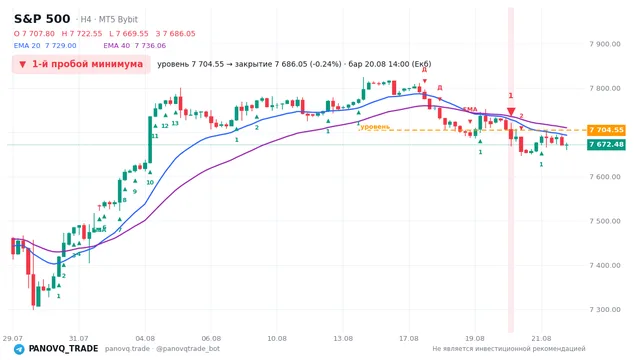The image size is (640, 360).
Task: Click the green 7 672.48 current price tag
Action: click(x=606, y=144)
